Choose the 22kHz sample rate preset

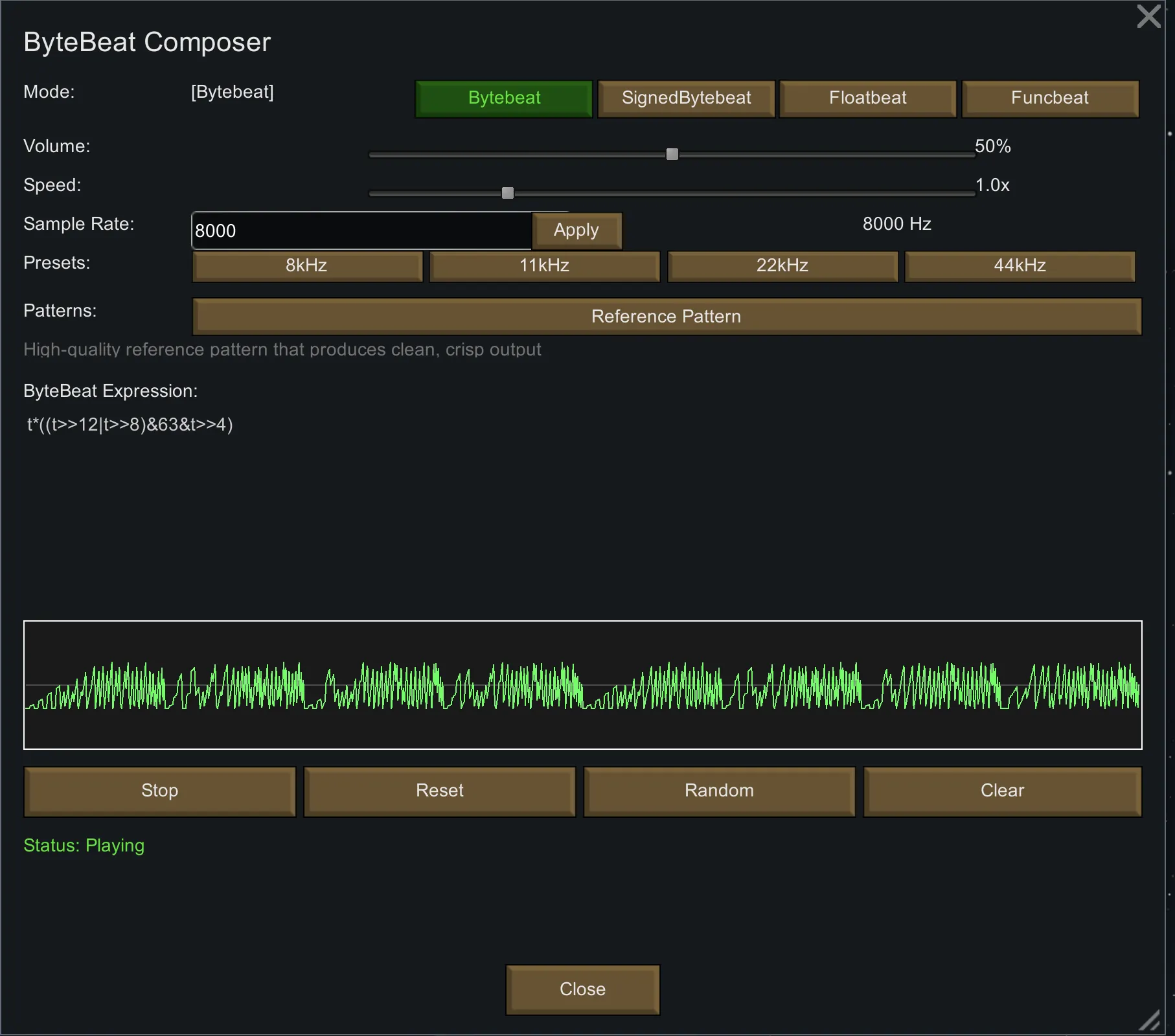click(x=782, y=266)
